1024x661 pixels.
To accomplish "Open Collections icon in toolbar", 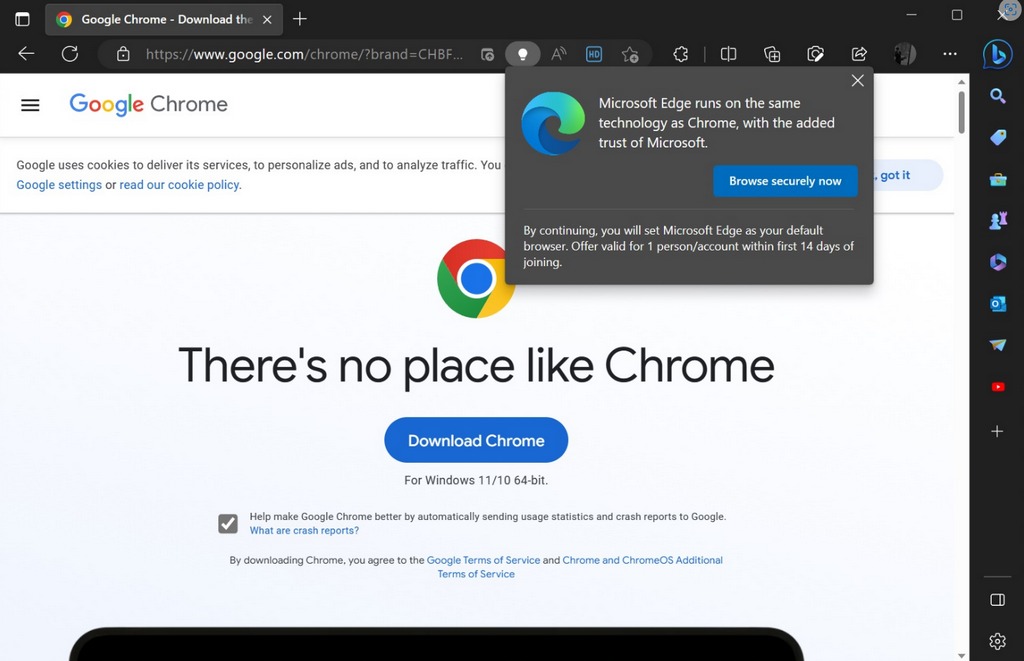I will (772, 54).
